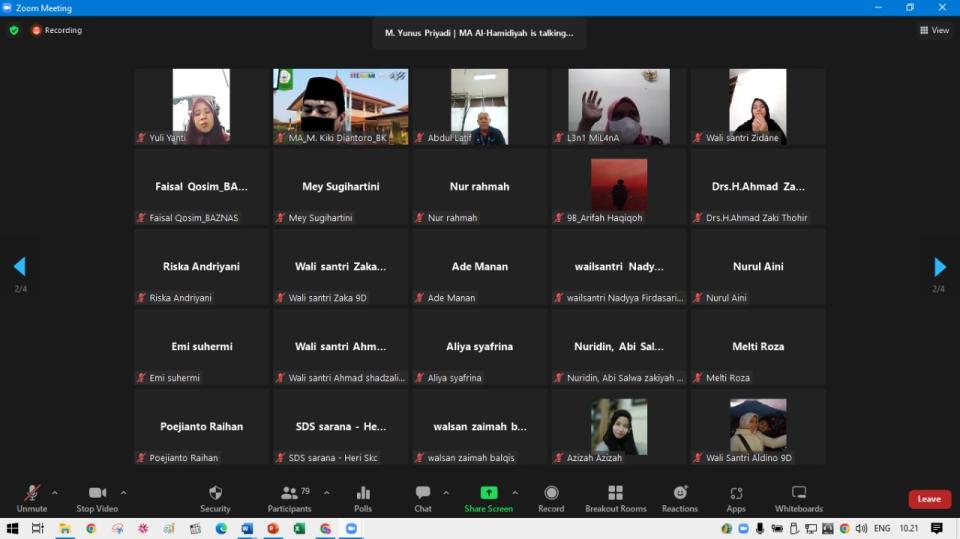Open Whiteboards

tap(798, 498)
